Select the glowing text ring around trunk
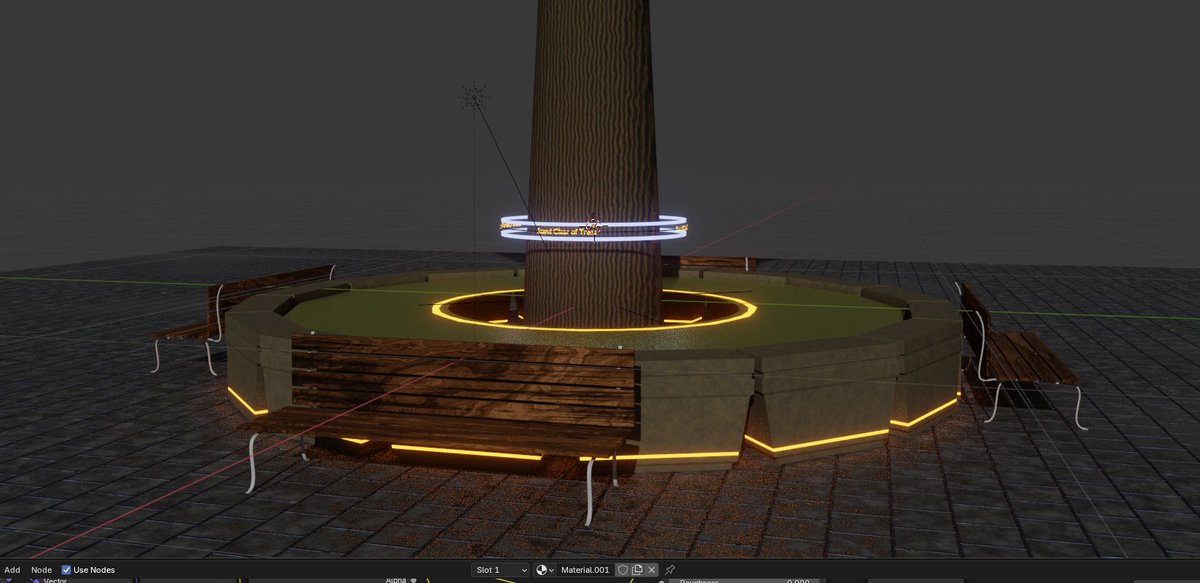Viewport: 1200px width, 583px height. [593, 229]
